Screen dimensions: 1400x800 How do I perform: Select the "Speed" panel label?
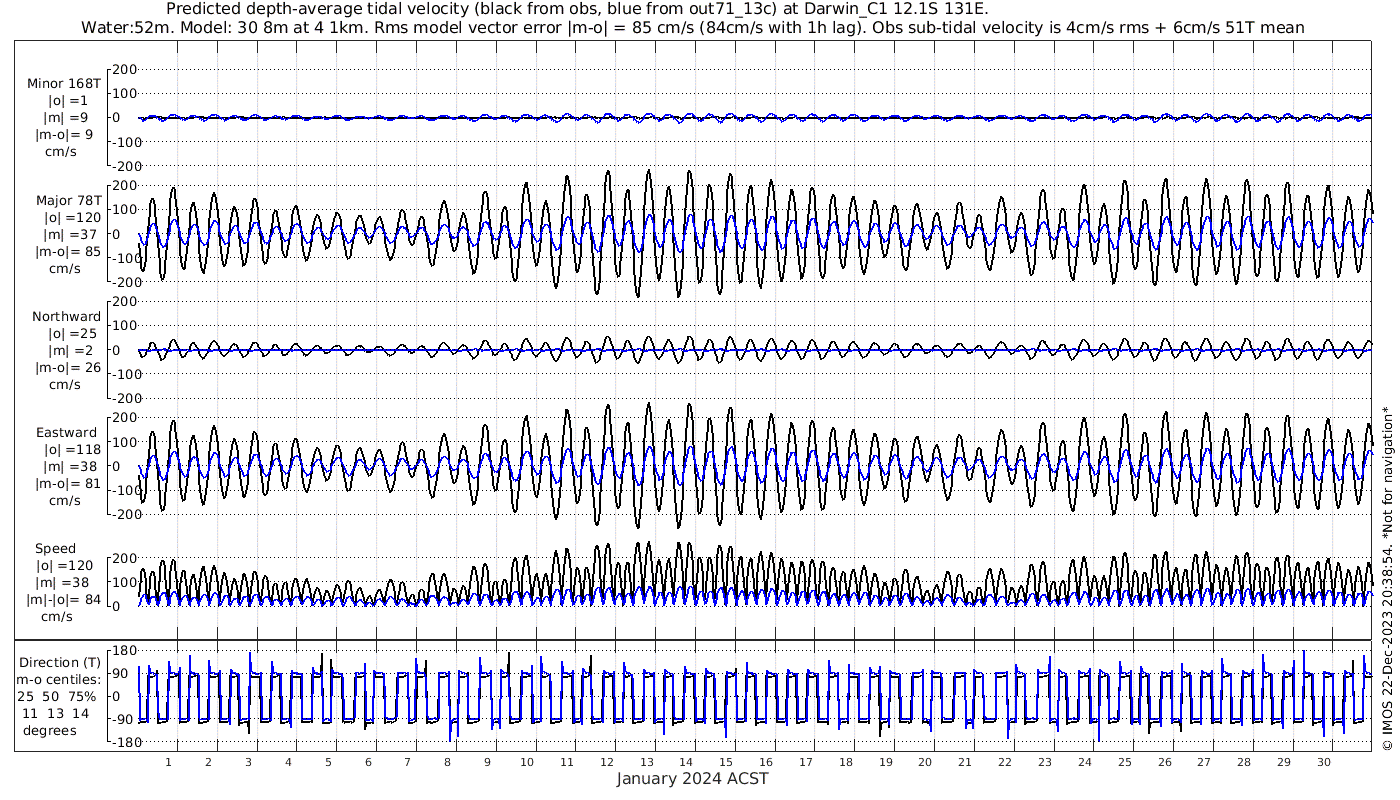coord(55,549)
